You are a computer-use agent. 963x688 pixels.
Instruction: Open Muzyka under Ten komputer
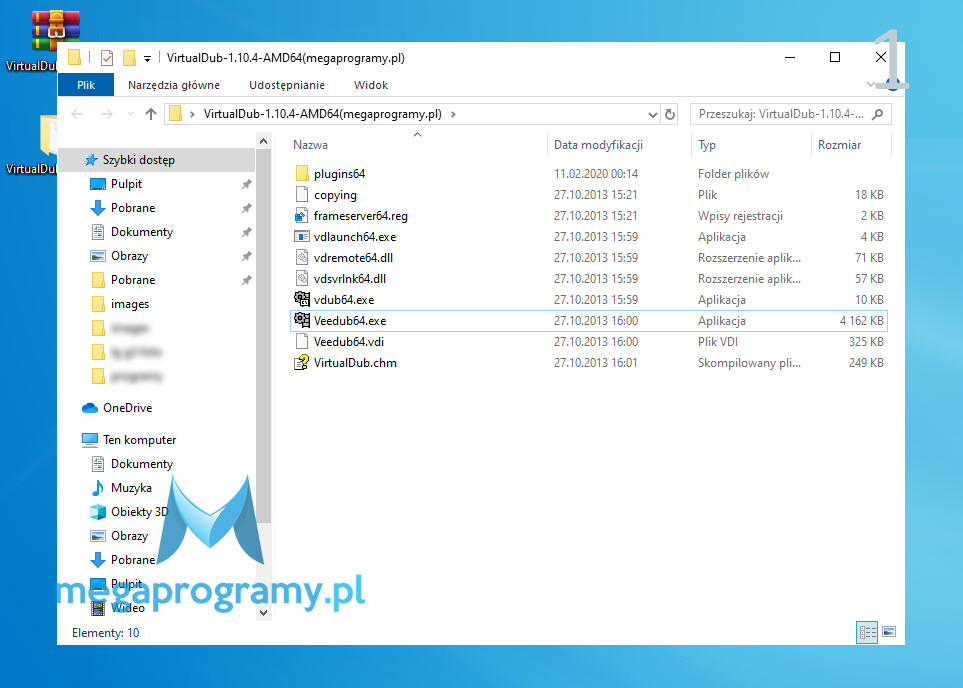pyautogui.click(x=131, y=488)
